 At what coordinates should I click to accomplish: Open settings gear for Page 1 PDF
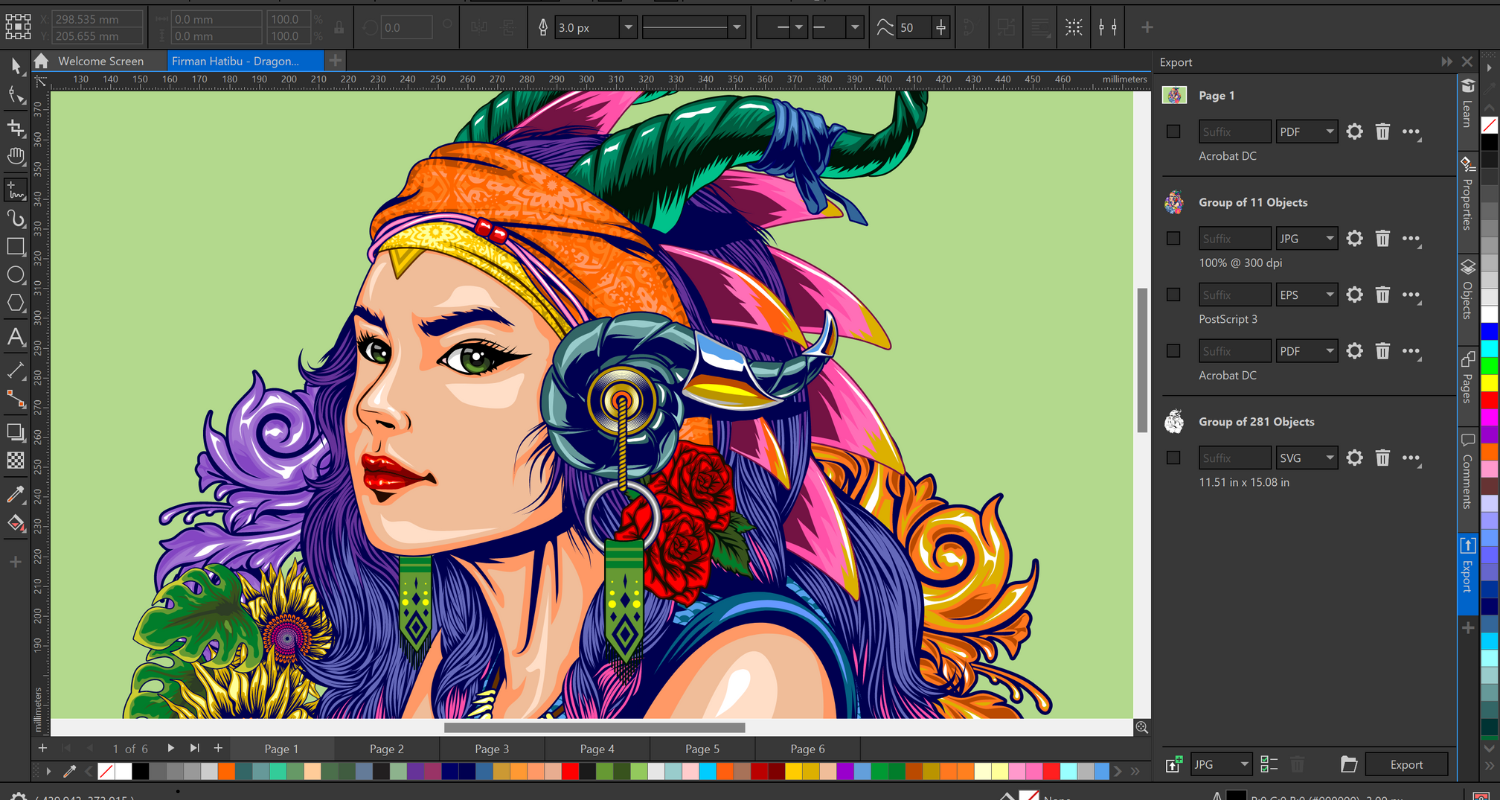(1354, 131)
